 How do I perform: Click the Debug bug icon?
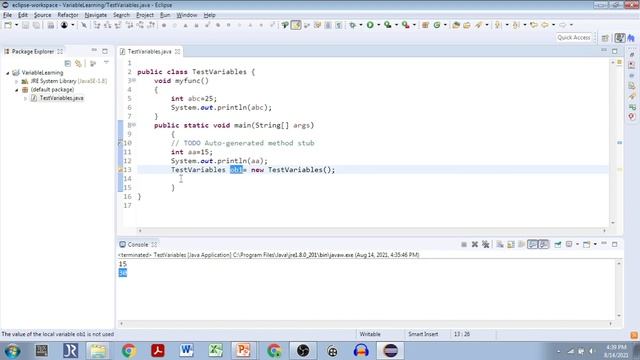(352, 25)
